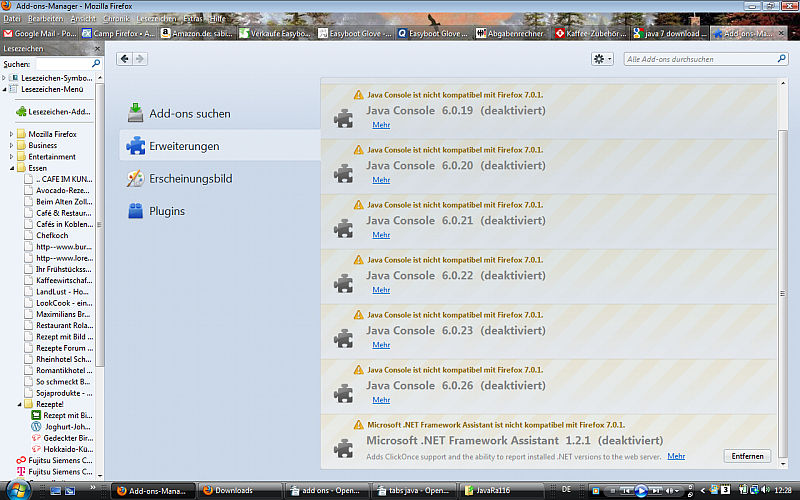Image resolution: width=800 pixels, height=500 pixels.
Task: Close the Add-ons-Manager tab
Action: point(781,33)
